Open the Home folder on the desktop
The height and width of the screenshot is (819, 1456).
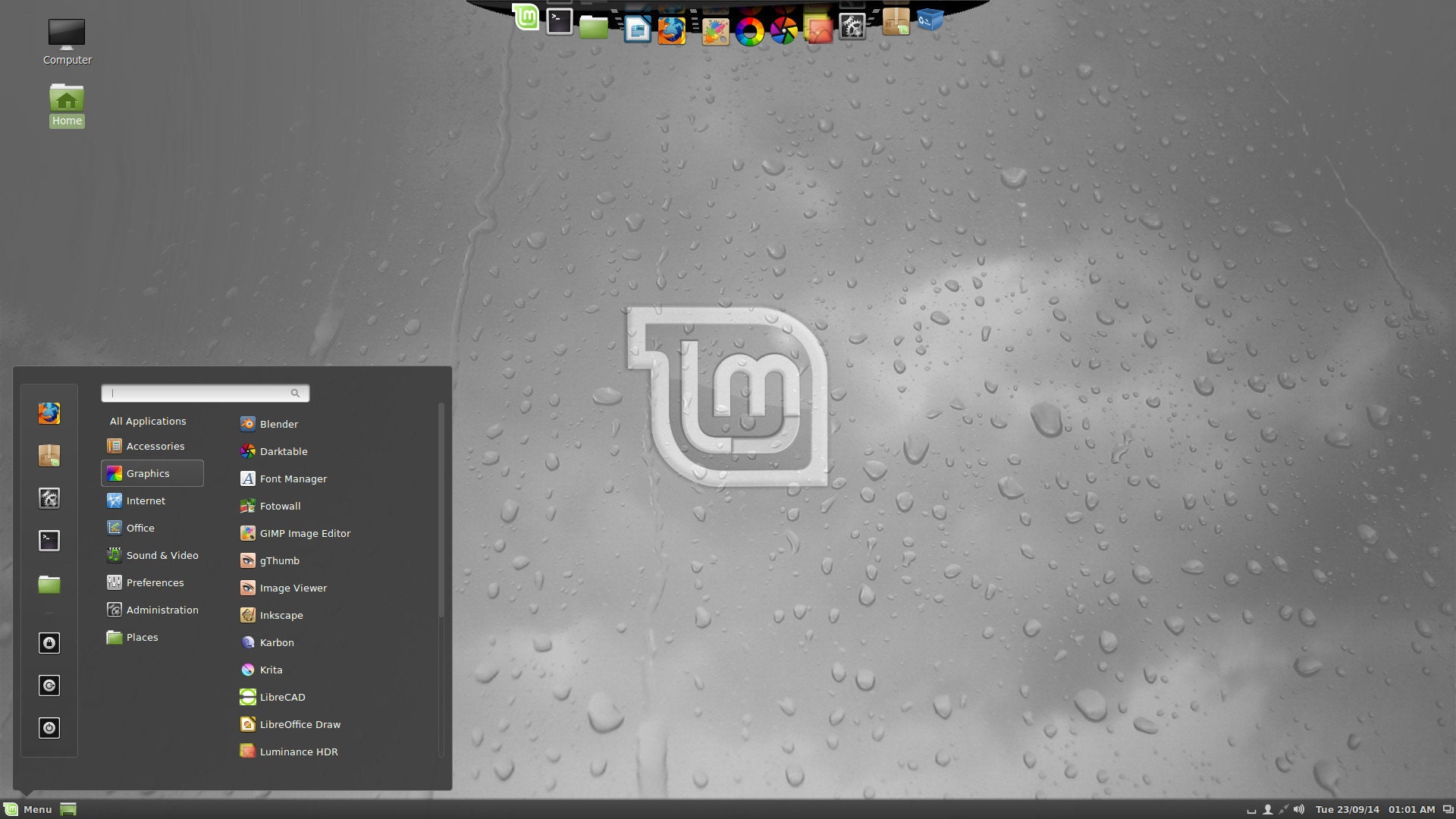click(x=67, y=99)
